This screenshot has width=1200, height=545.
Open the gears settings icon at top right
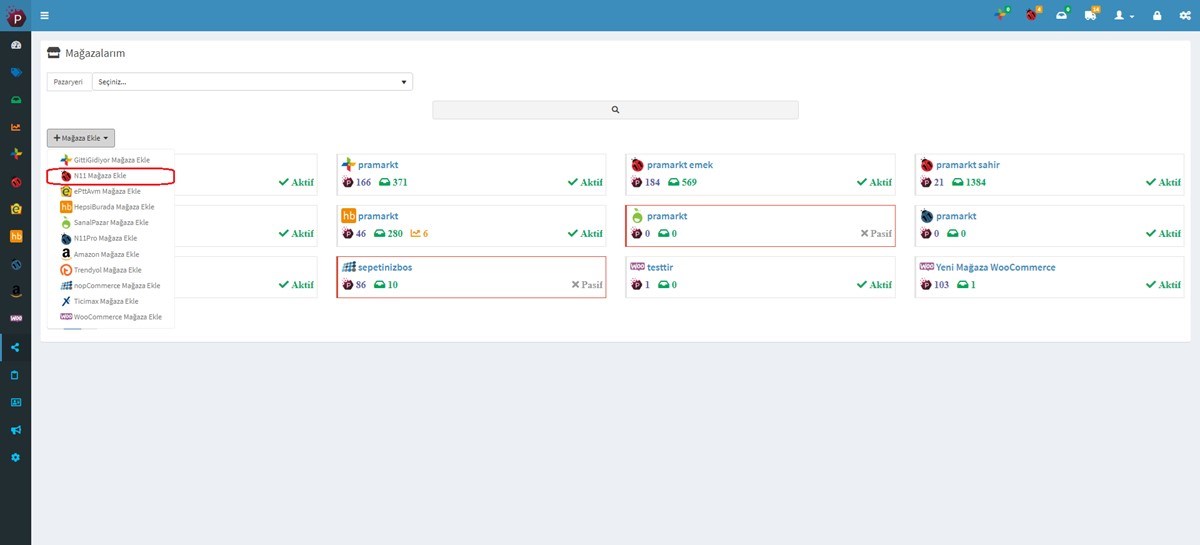tap(1185, 15)
